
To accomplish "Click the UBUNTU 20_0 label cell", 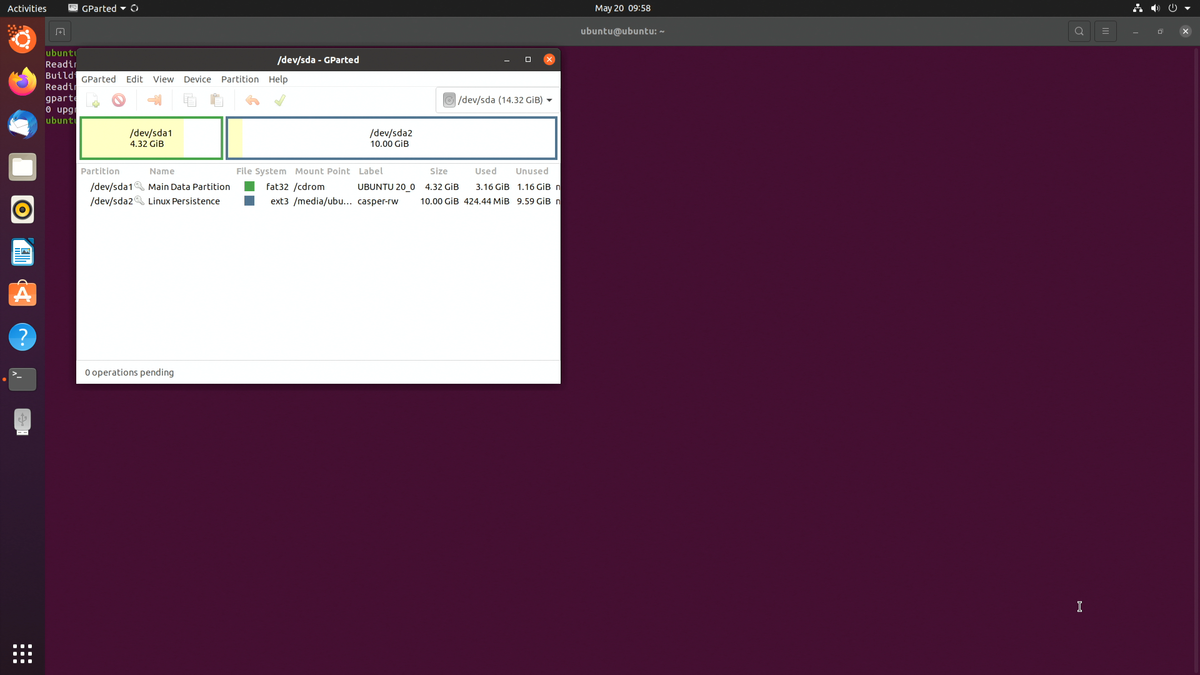I will (386, 186).
